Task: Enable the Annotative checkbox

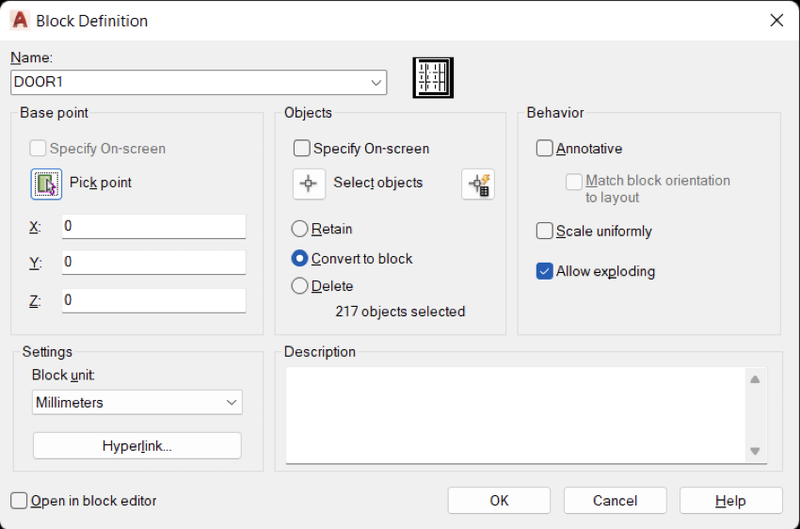Action: (x=544, y=148)
